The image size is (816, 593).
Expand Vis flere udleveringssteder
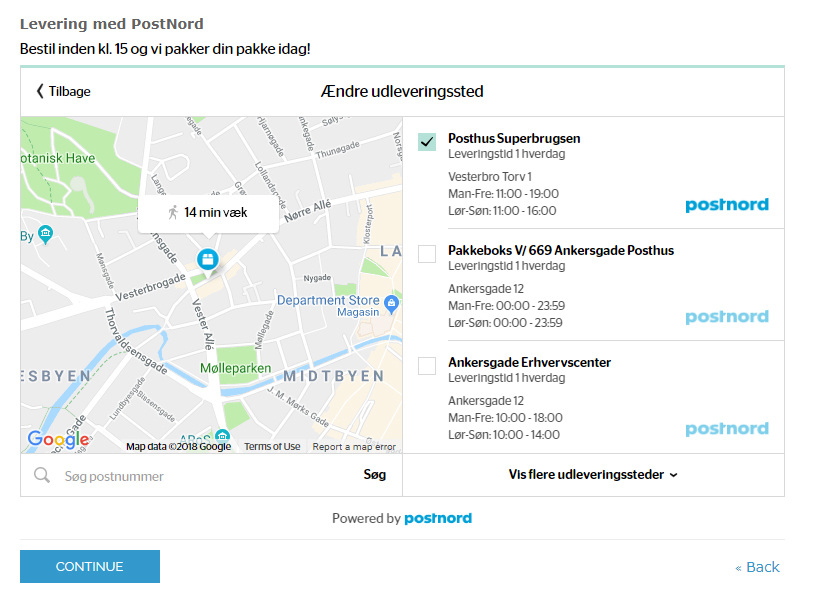(593, 475)
